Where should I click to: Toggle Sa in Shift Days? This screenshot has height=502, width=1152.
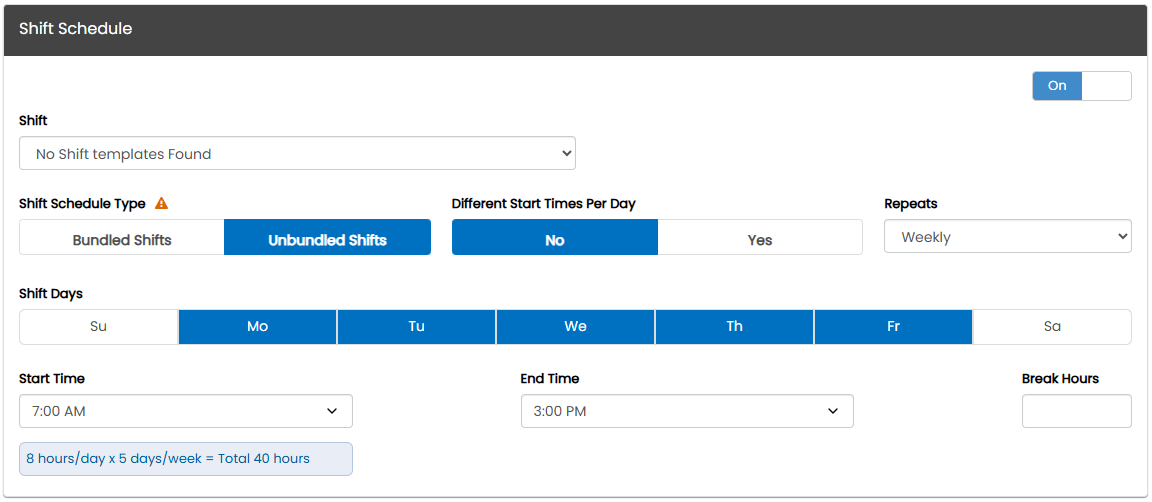pyautogui.click(x=1052, y=327)
